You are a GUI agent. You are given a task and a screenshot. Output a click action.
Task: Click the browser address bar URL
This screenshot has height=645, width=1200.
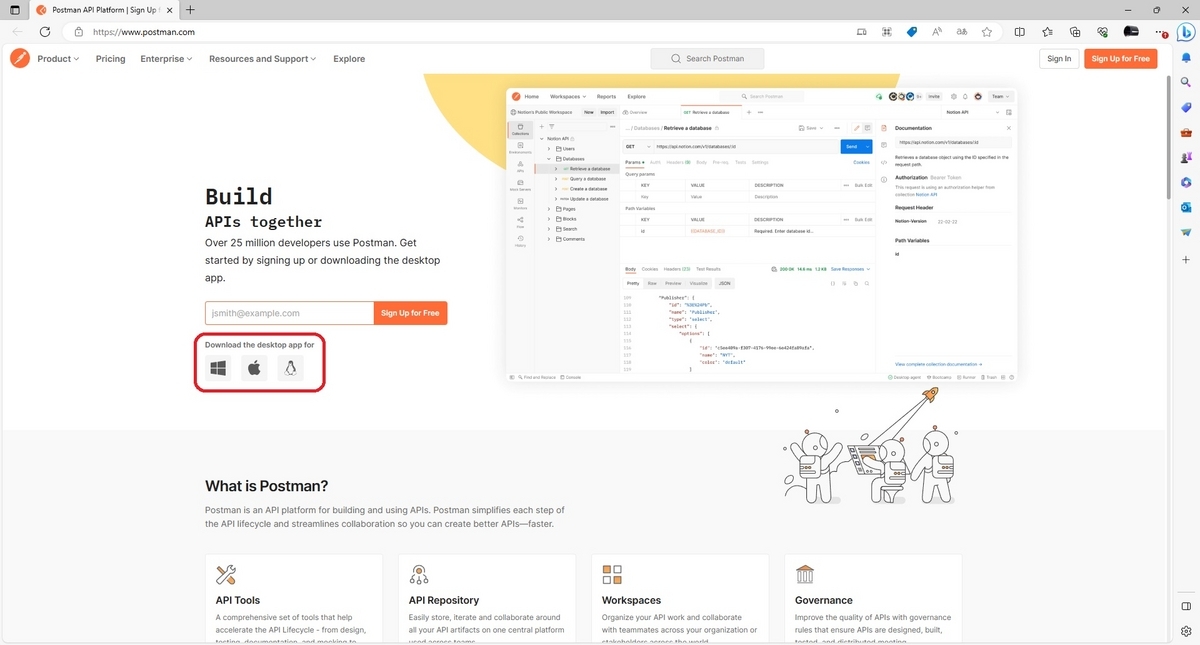point(144,32)
